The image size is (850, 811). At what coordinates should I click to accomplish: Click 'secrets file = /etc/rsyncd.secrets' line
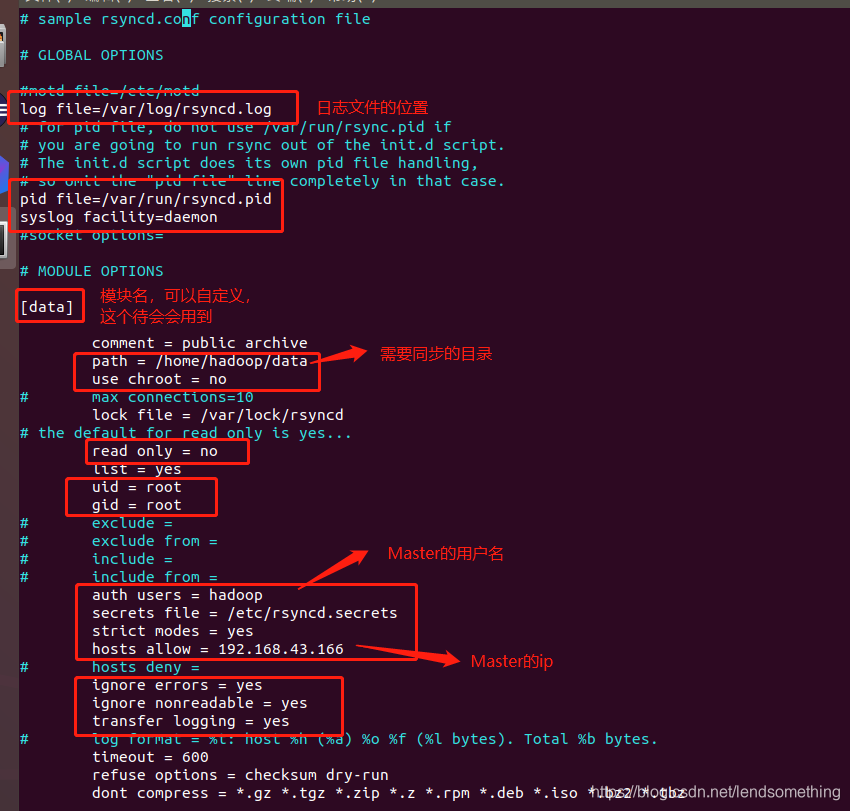pos(244,613)
